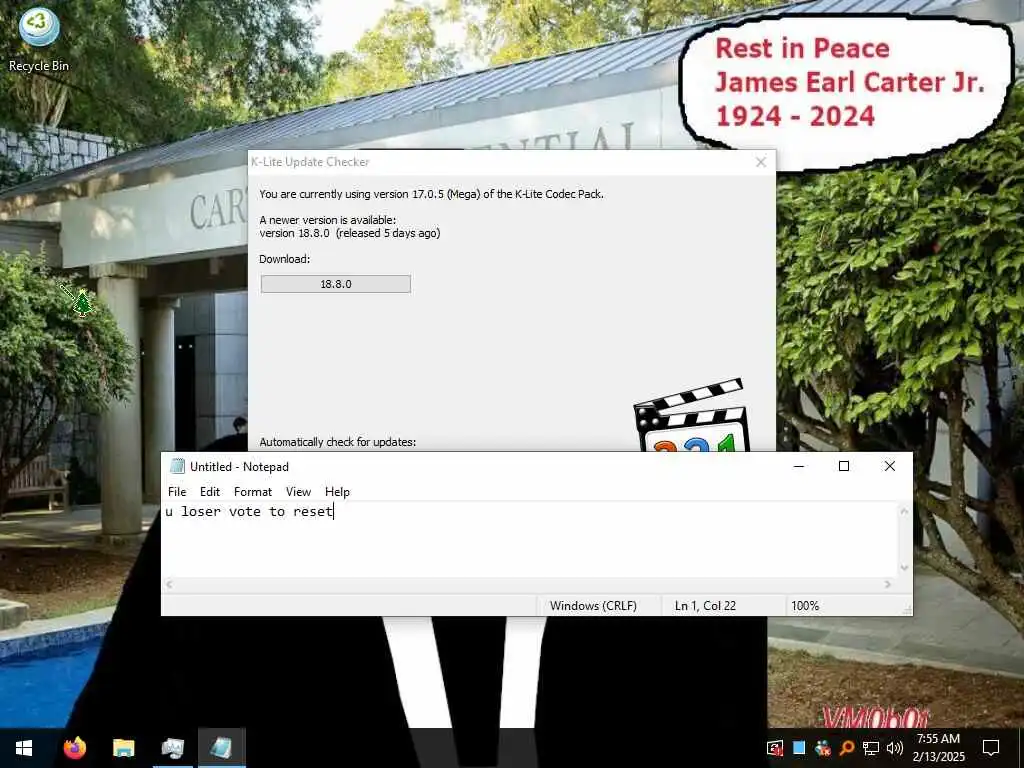The height and width of the screenshot is (768, 1024).
Task: Click the 'Automatically check for updates:' label
Action: [338, 442]
